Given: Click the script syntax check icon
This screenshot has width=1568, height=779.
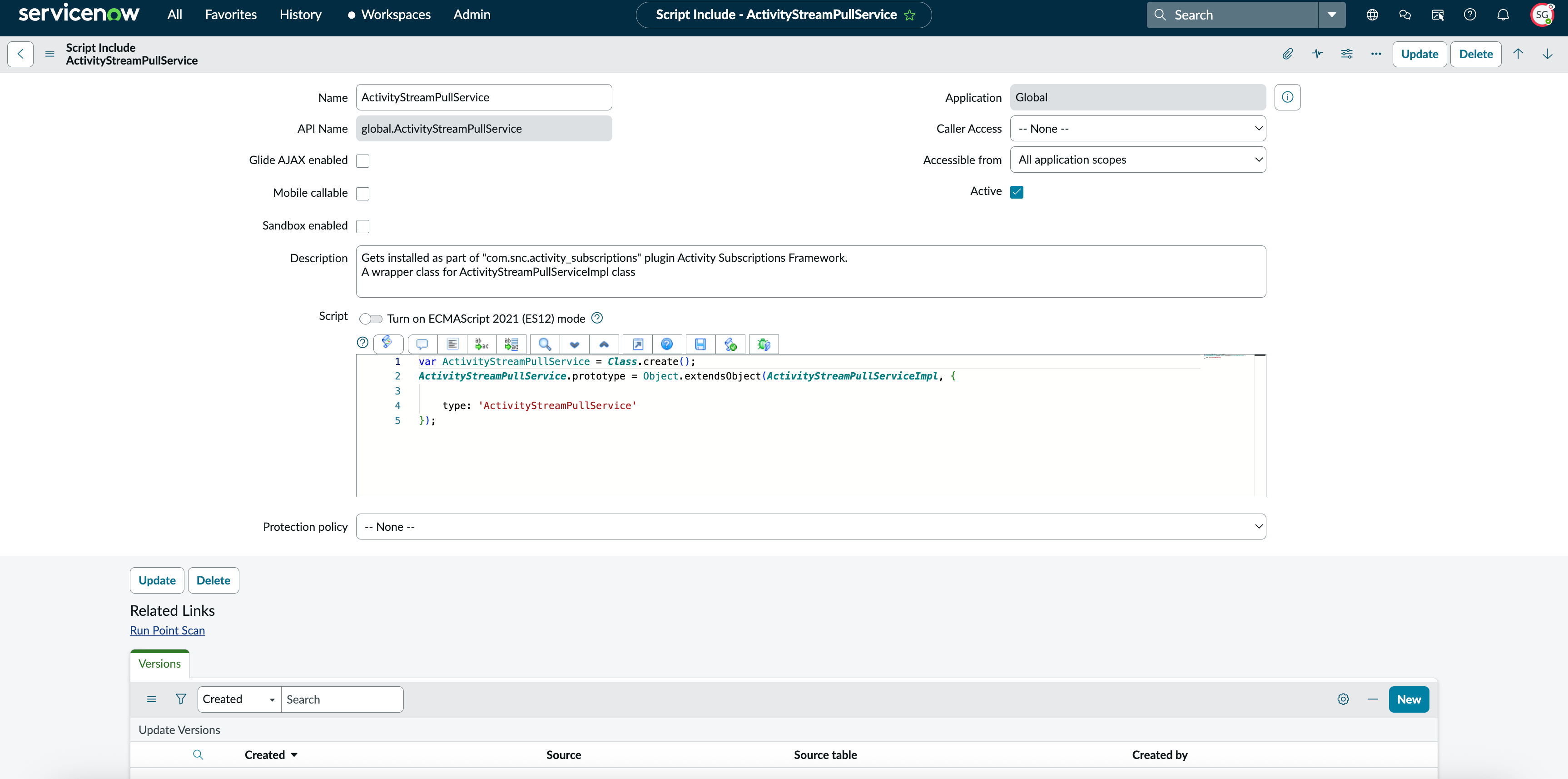Looking at the screenshot, I should (x=730, y=345).
